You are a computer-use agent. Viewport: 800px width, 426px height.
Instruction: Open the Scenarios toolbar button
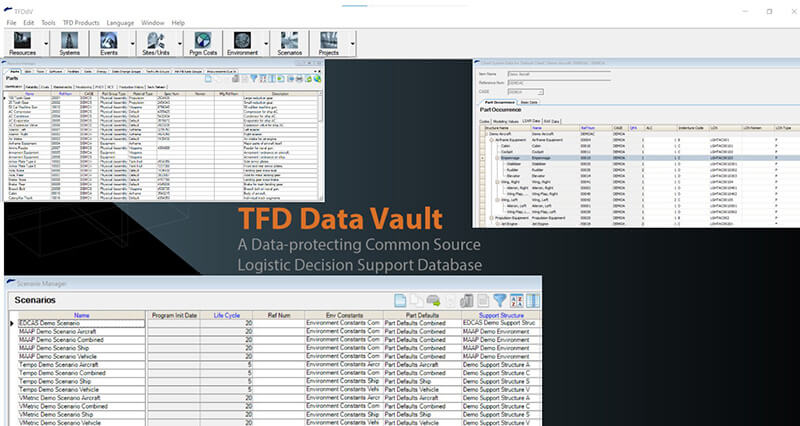pyautogui.click(x=289, y=43)
